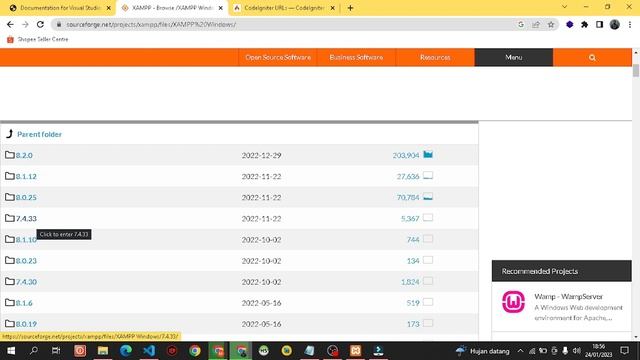Viewport: 640px width, 360px height.
Task: Open Hujan datang weather widget
Action: point(482,351)
